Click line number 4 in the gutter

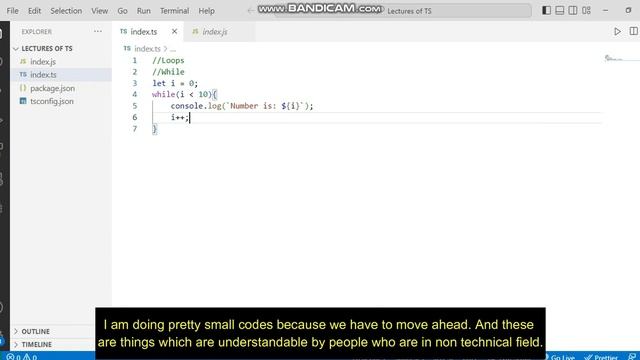(135, 95)
